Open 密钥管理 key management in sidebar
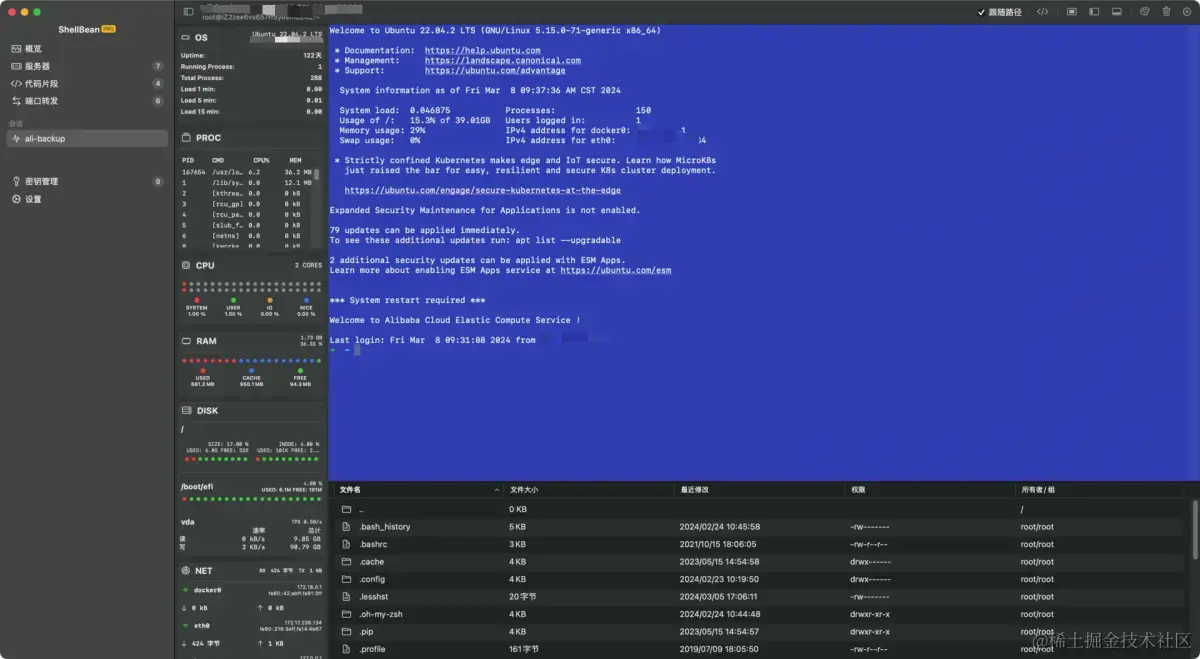 (x=87, y=181)
